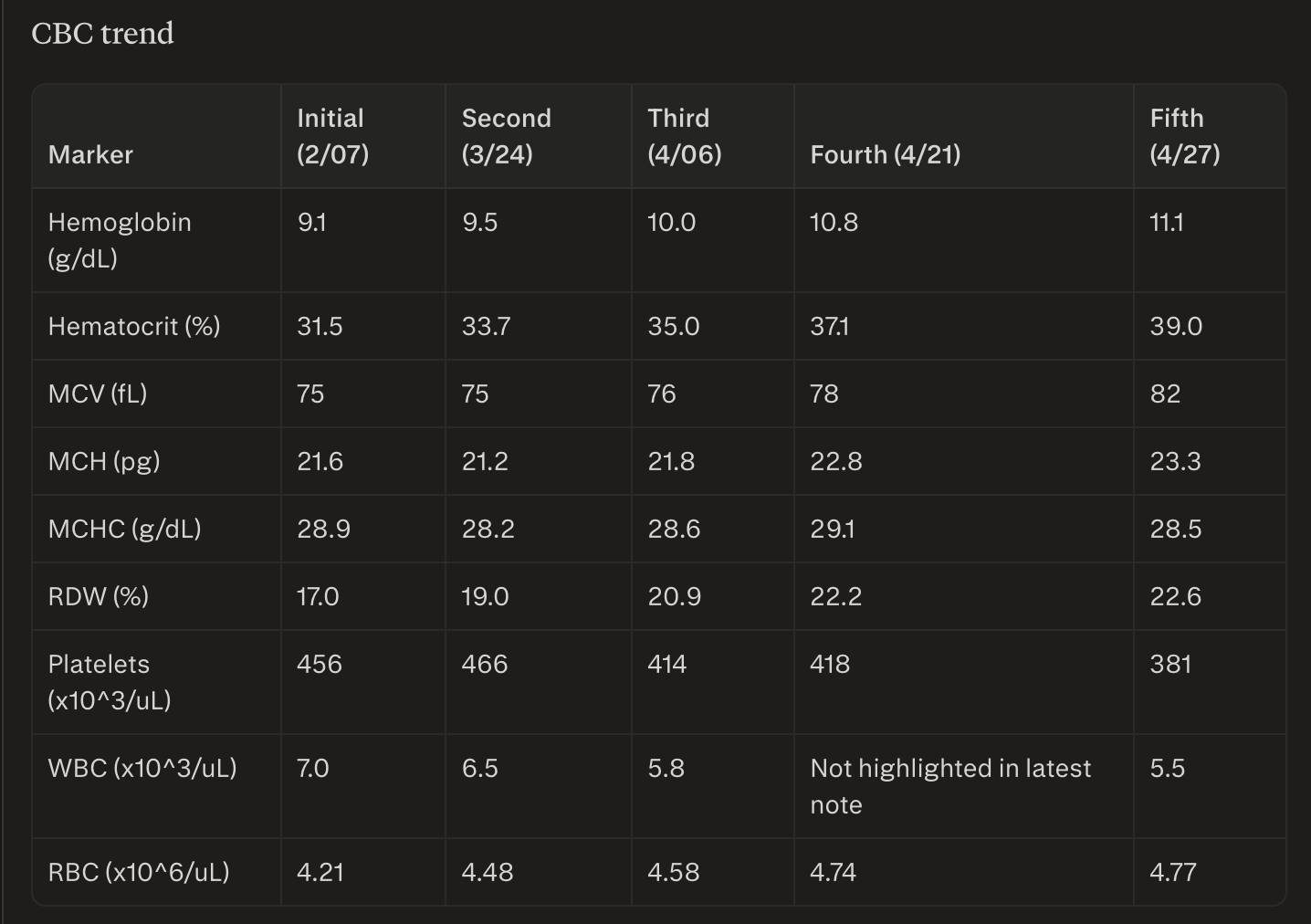This screenshot has width=1311, height=924.
Task: Click the MCH (pg) row label
Action: (104, 461)
